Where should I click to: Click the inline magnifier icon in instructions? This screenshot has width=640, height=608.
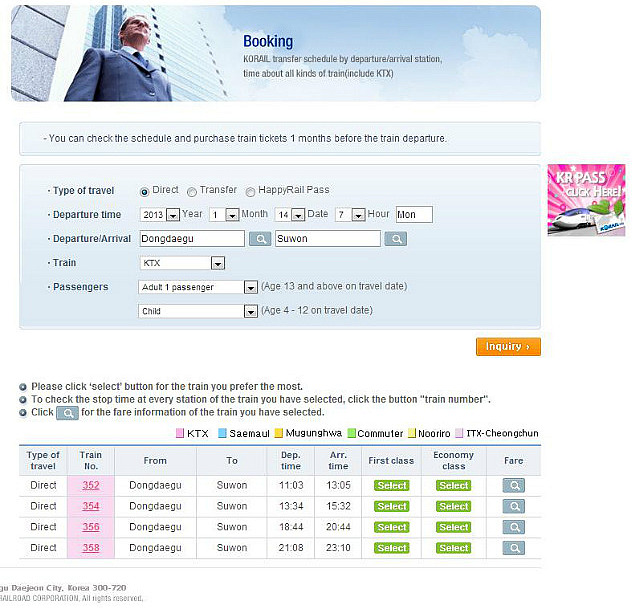pos(67,413)
